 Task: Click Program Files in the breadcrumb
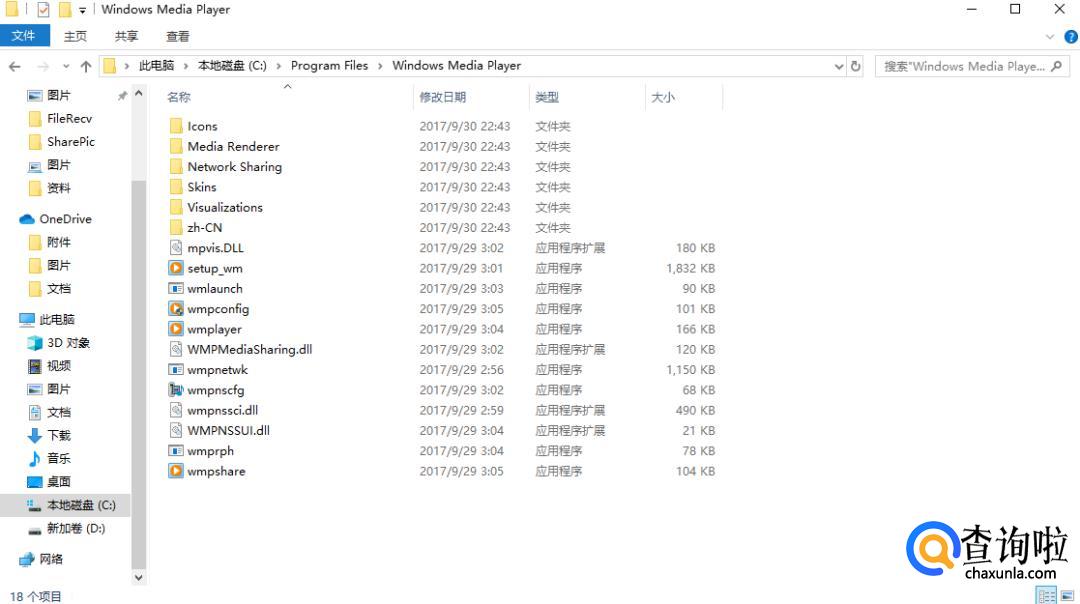point(329,65)
